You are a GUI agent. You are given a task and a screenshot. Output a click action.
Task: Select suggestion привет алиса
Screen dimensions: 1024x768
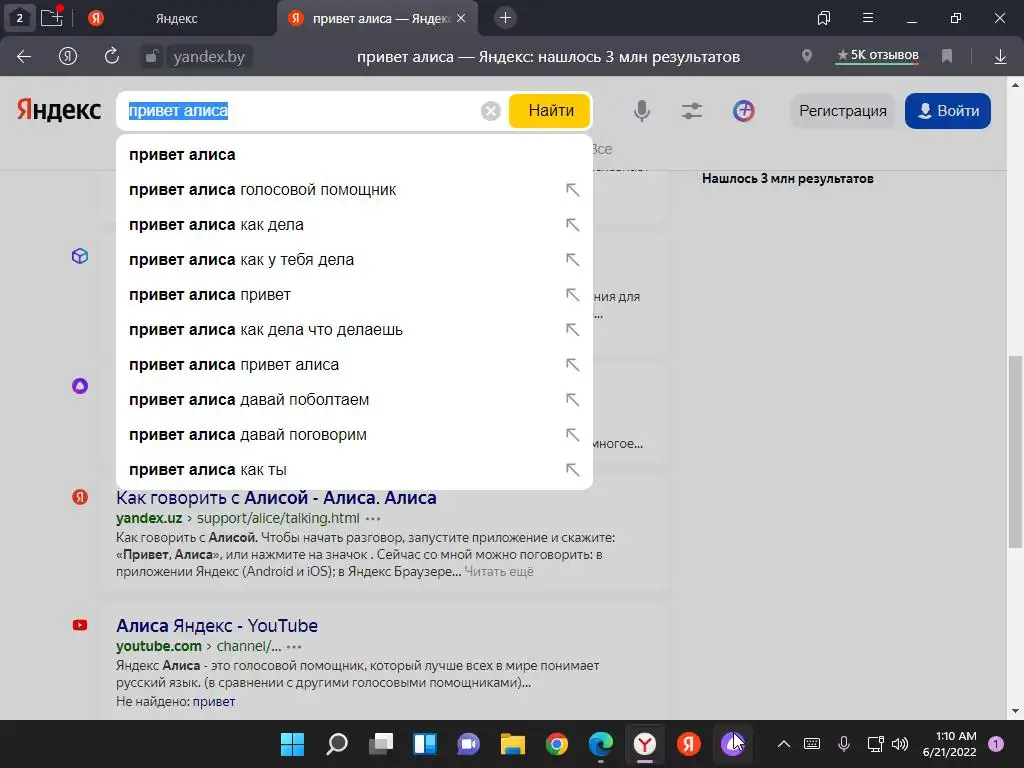tap(354, 155)
